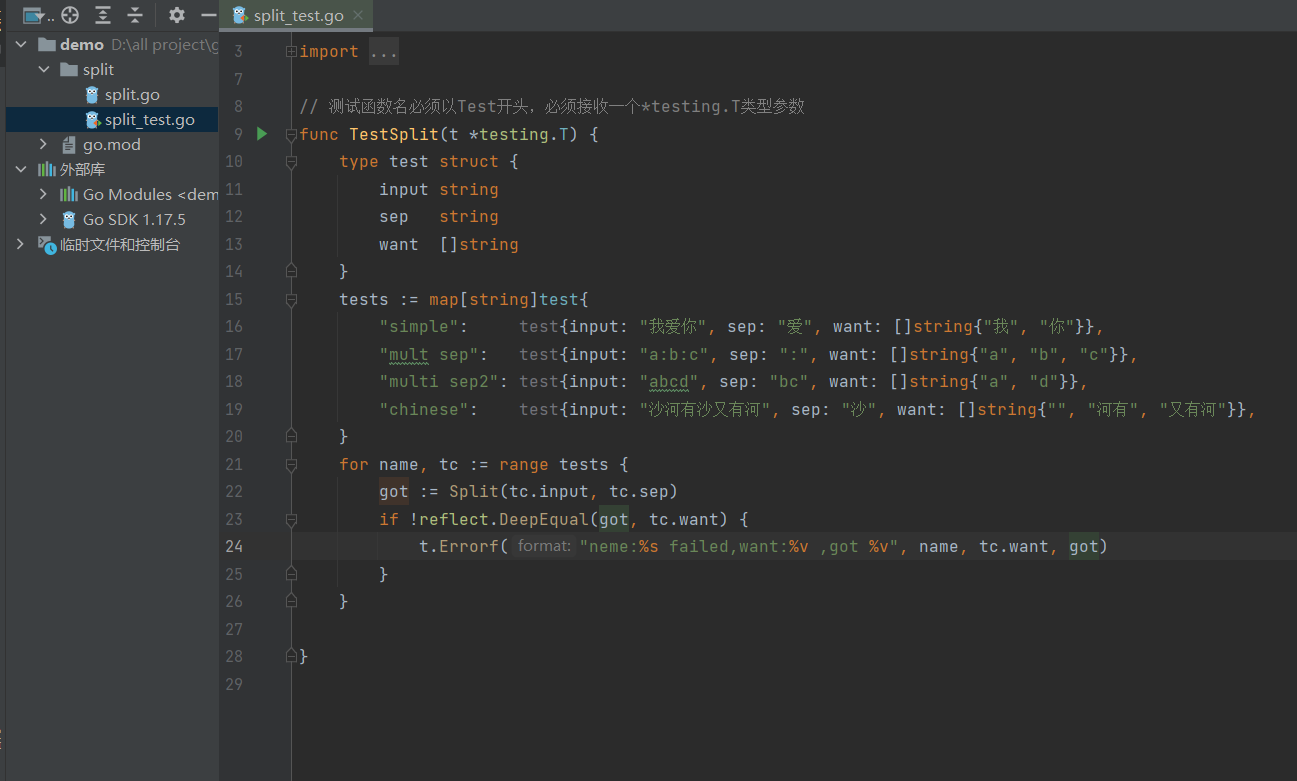The image size is (1297, 781).
Task: Click the Split function call on line 22
Action: (474, 491)
